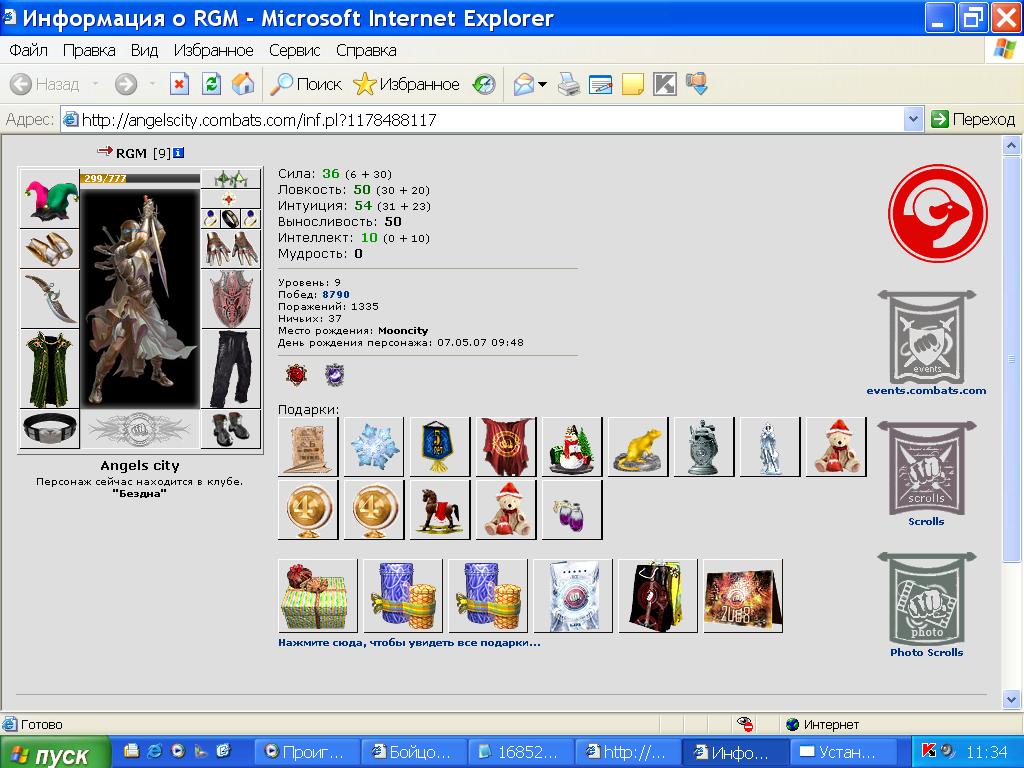Click the 299/777 health bar
This screenshot has width=1024, height=768.
coord(140,178)
